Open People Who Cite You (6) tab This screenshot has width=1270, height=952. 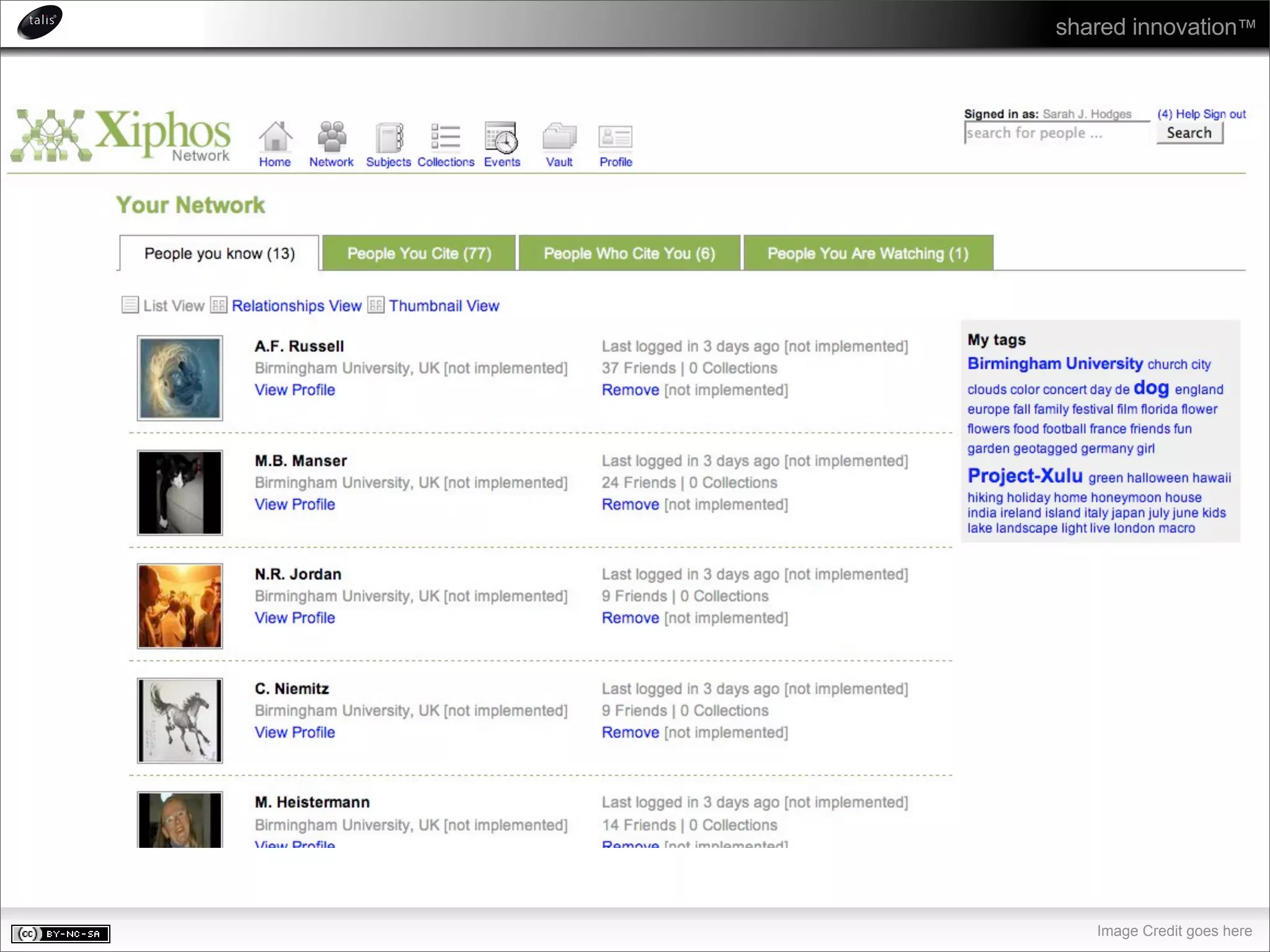pyautogui.click(x=629, y=253)
